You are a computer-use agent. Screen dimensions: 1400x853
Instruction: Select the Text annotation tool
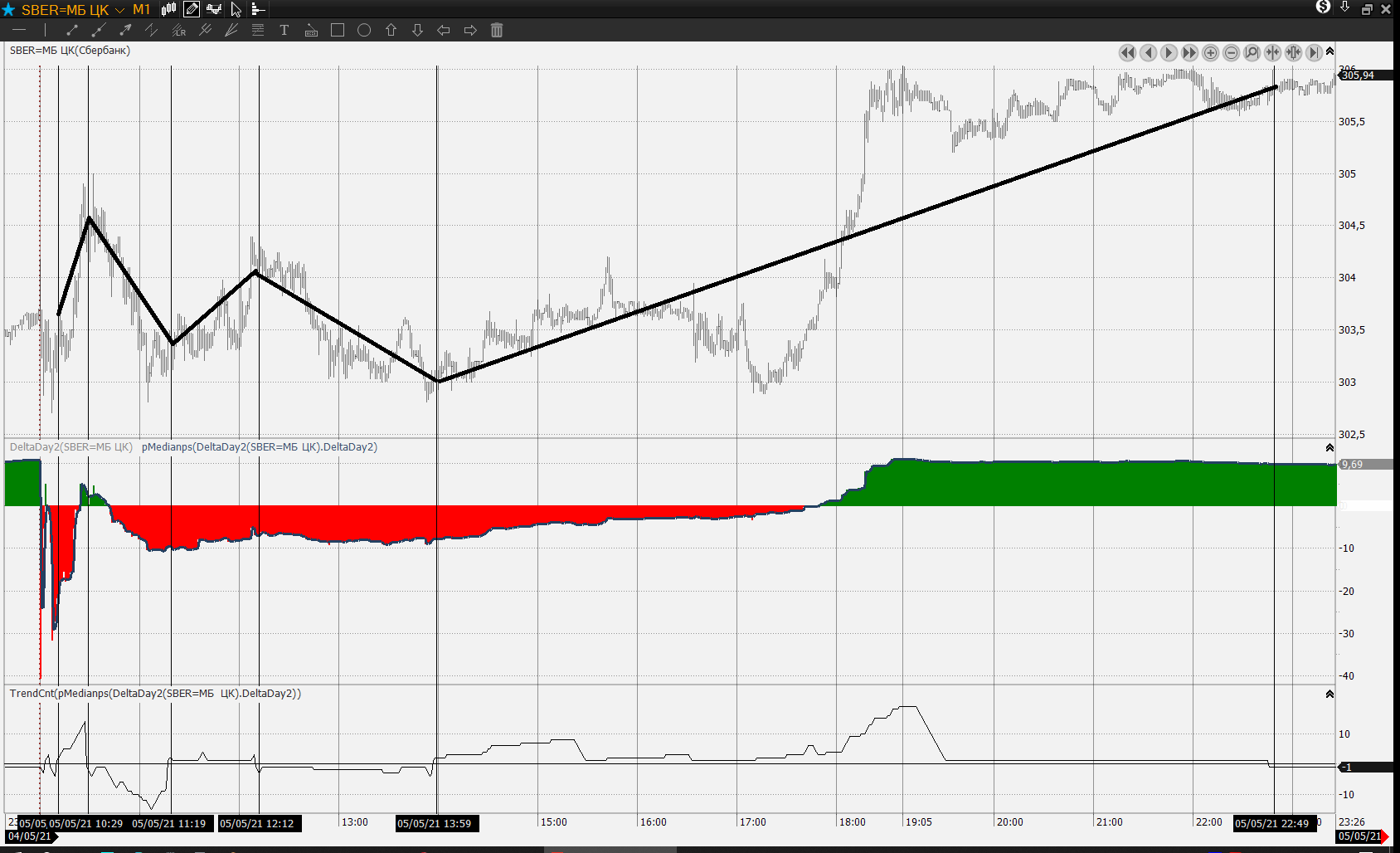(284, 30)
